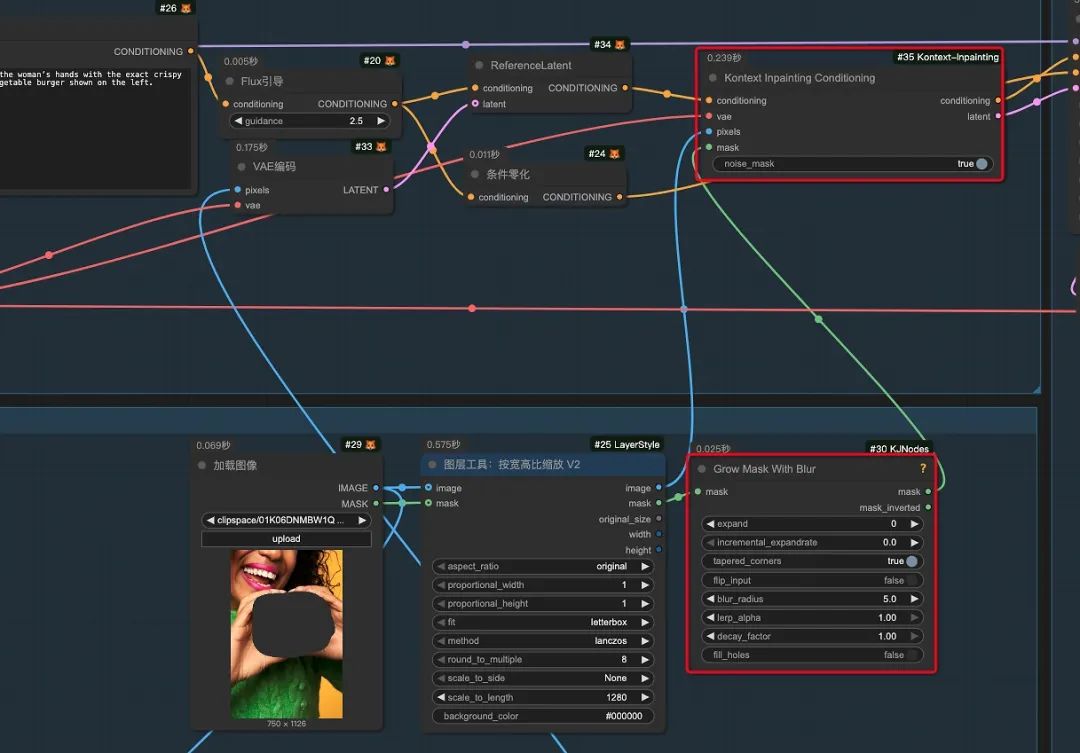Click the help question mark on Grow Mask With Blur
1080x753 pixels.
[x=922, y=468]
